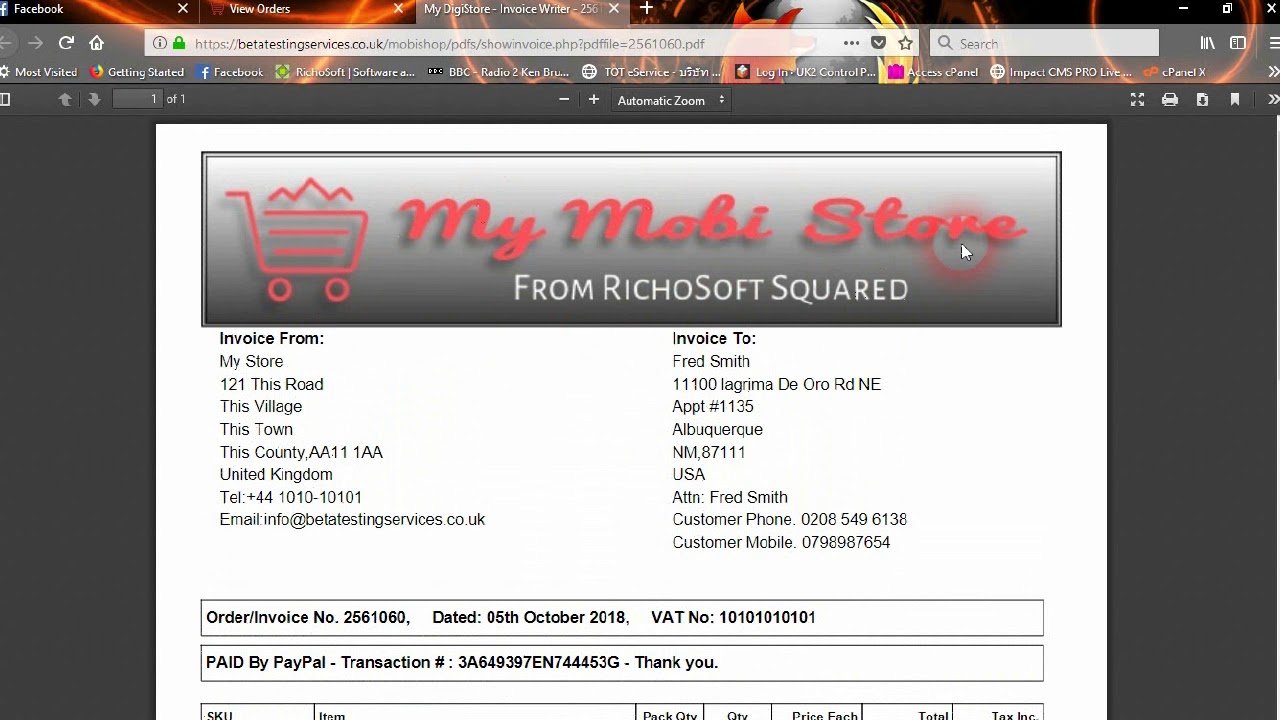Click the Albuquerque city line

tap(717, 429)
